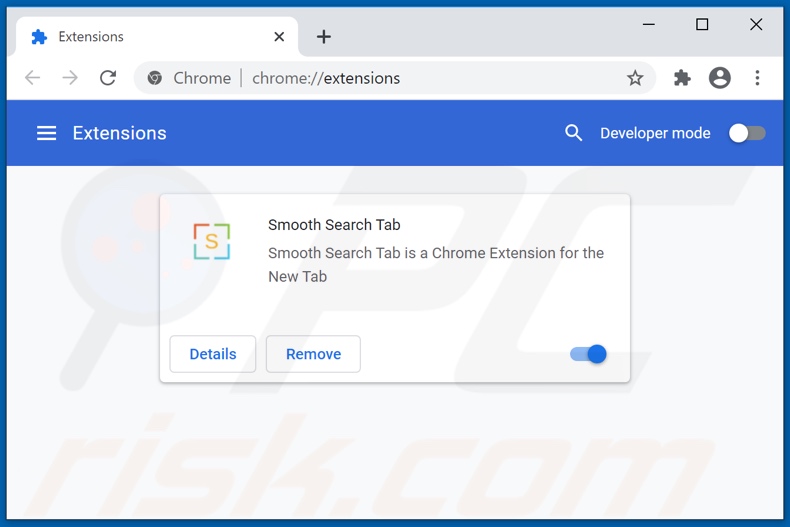This screenshot has height=527, width=790.
Task: Open the Extensions puzzle-piece toolbar icon
Action: point(682,78)
